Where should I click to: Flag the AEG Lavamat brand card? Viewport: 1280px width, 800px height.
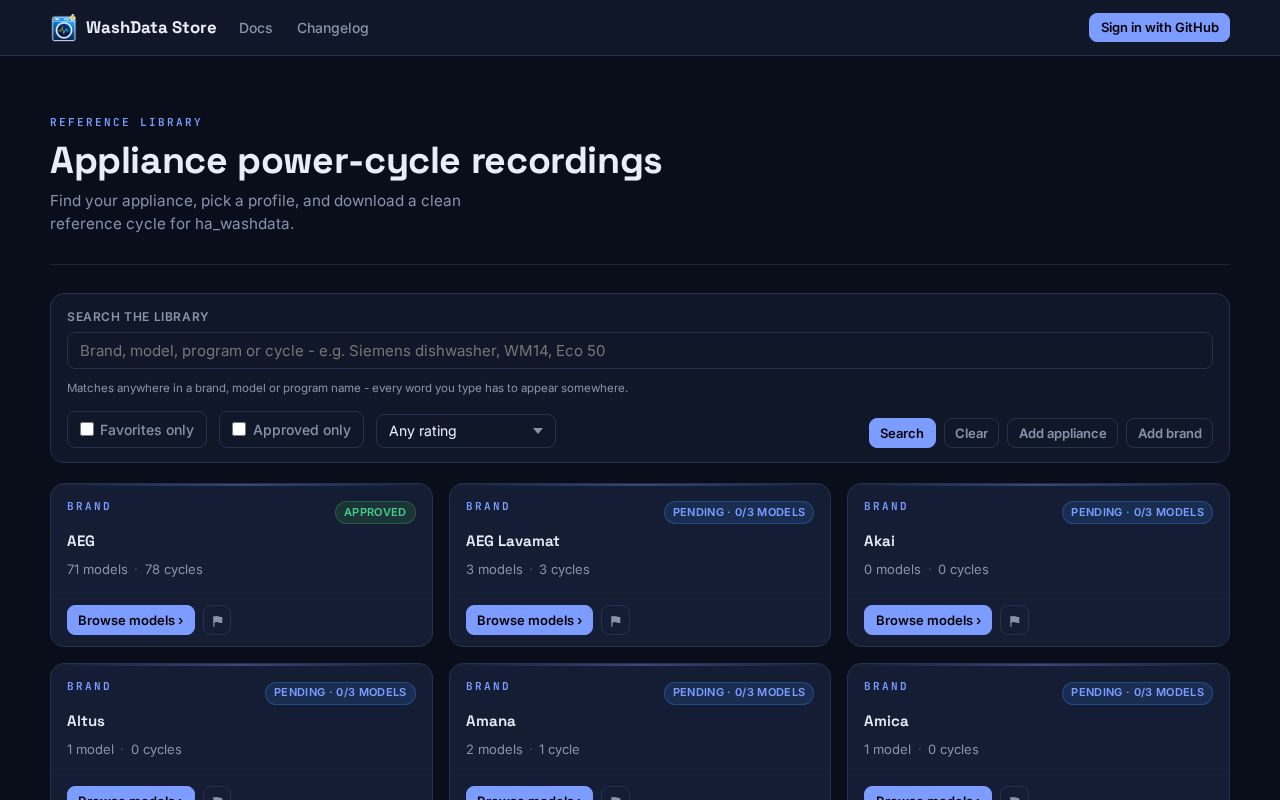click(615, 620)
